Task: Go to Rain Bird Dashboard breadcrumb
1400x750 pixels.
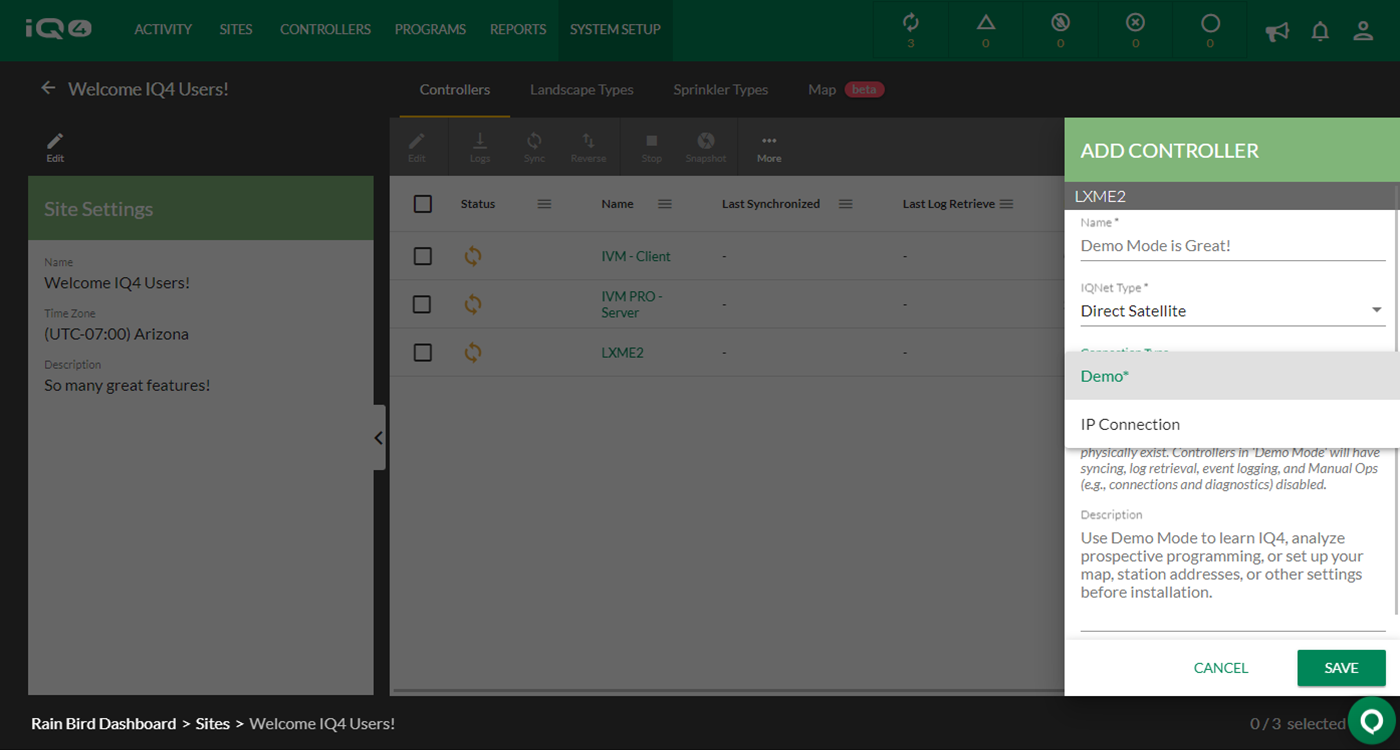Action: coord(103,723)
